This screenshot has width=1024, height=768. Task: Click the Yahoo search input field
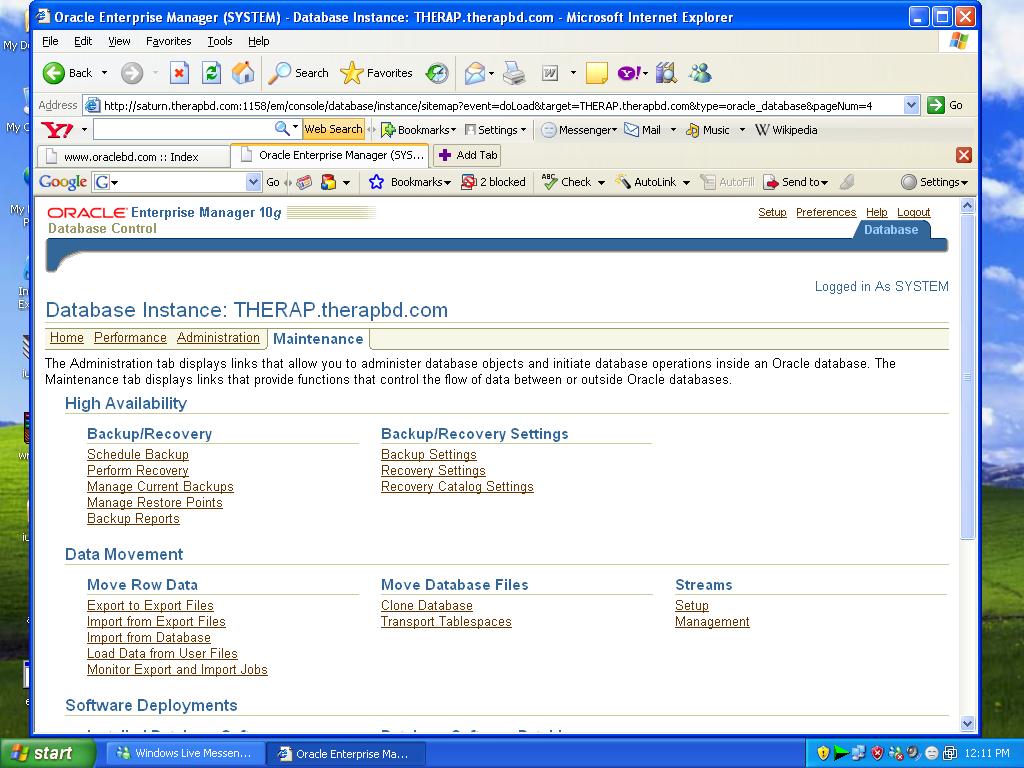(183, 130)
